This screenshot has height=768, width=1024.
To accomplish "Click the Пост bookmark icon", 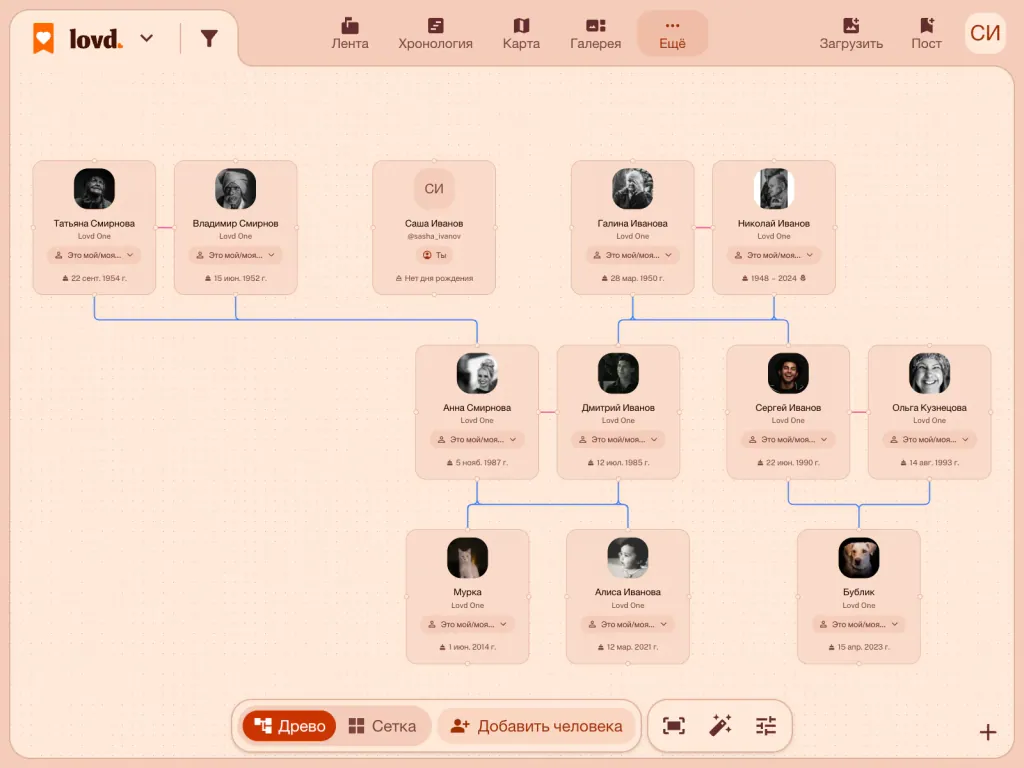I will [927, 25].
